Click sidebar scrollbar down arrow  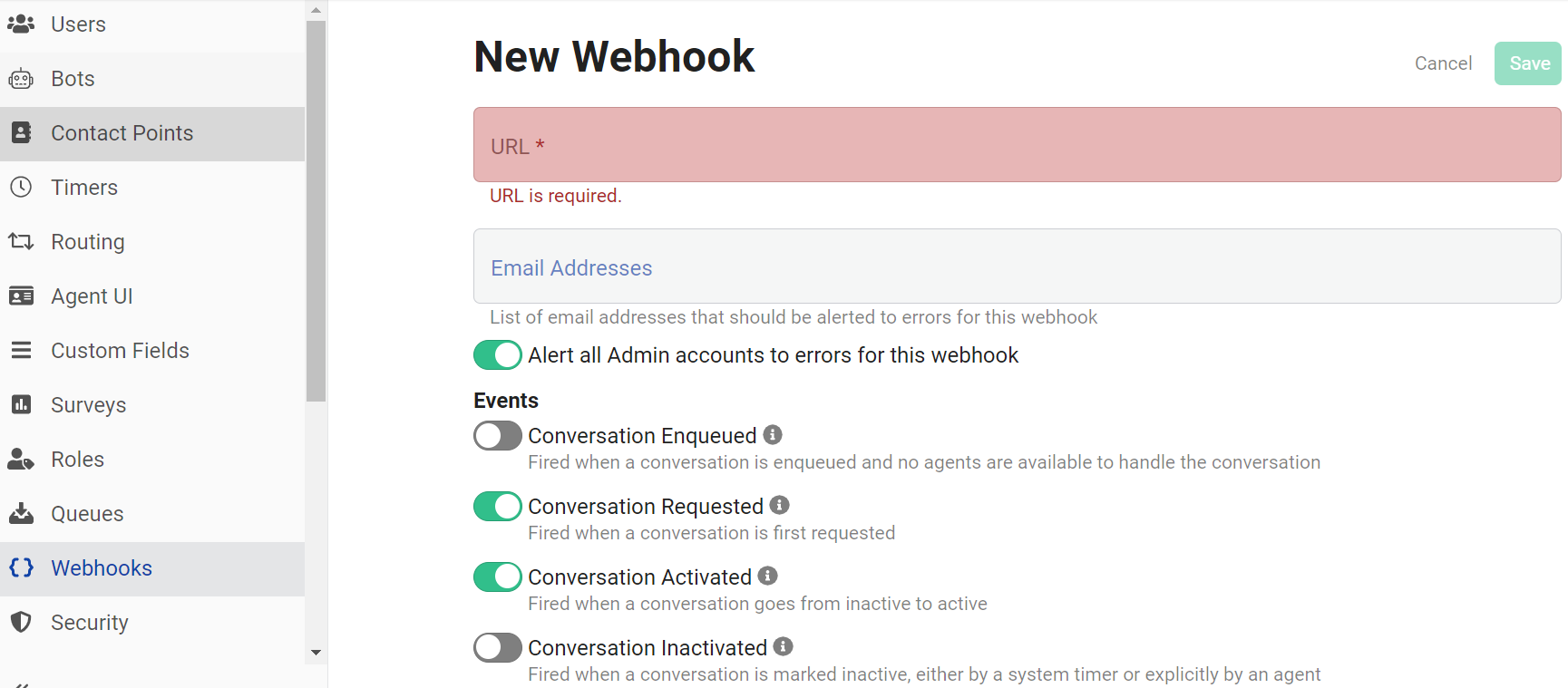click(x=316, y=653)
